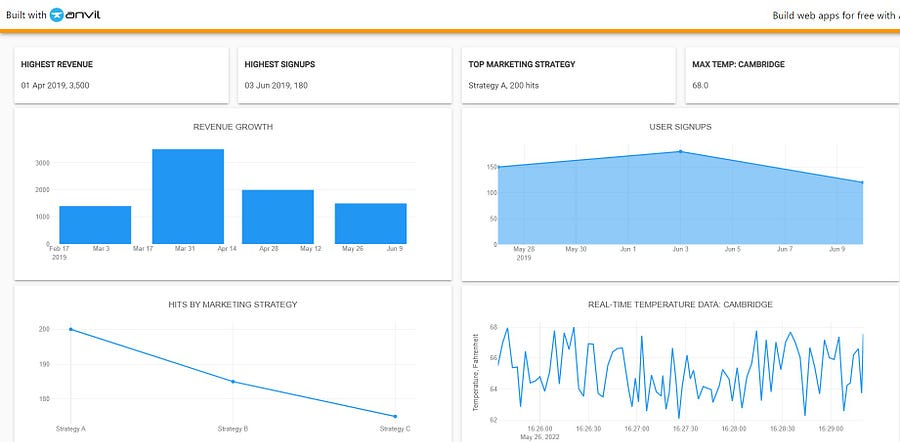Click the 'Built with' text
Viewport: 900px width, 442px height.
26,15
